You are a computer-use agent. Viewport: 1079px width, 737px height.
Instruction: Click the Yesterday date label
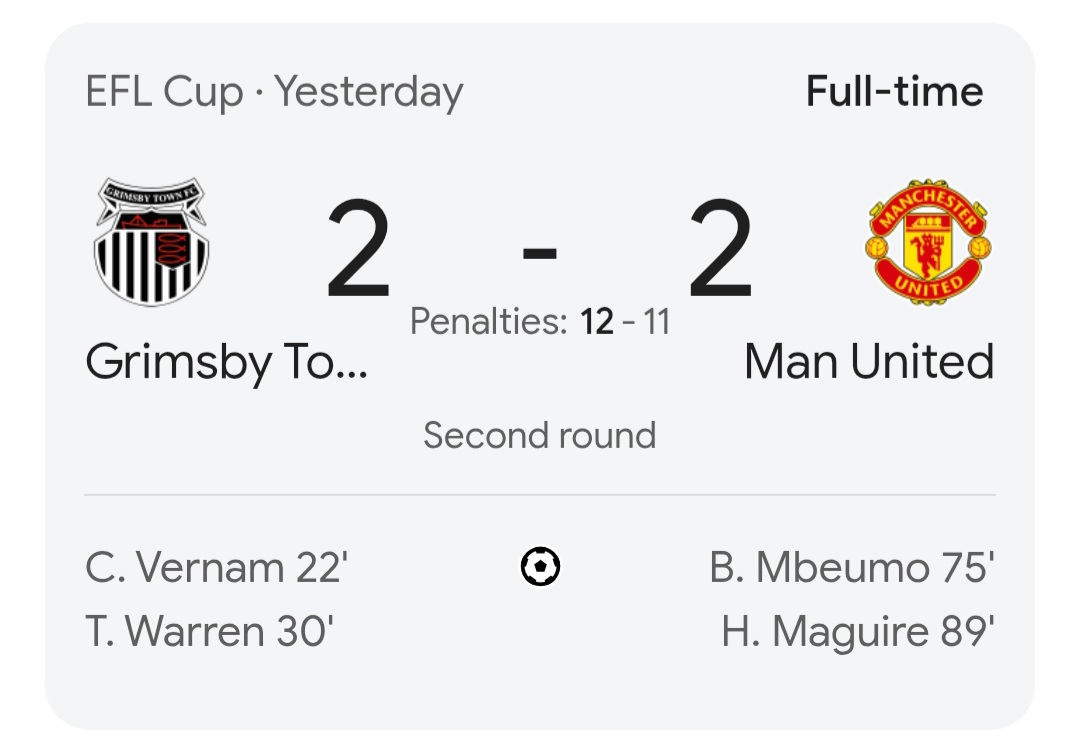tap(370, 93)
